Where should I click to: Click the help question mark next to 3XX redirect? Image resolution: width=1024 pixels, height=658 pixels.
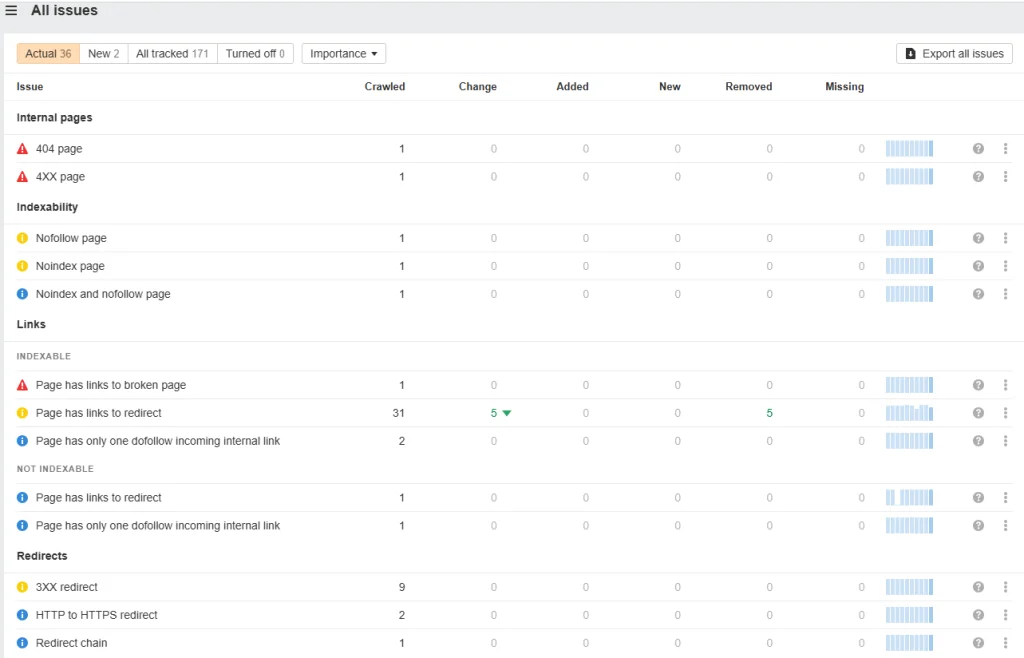coord(978,587)
